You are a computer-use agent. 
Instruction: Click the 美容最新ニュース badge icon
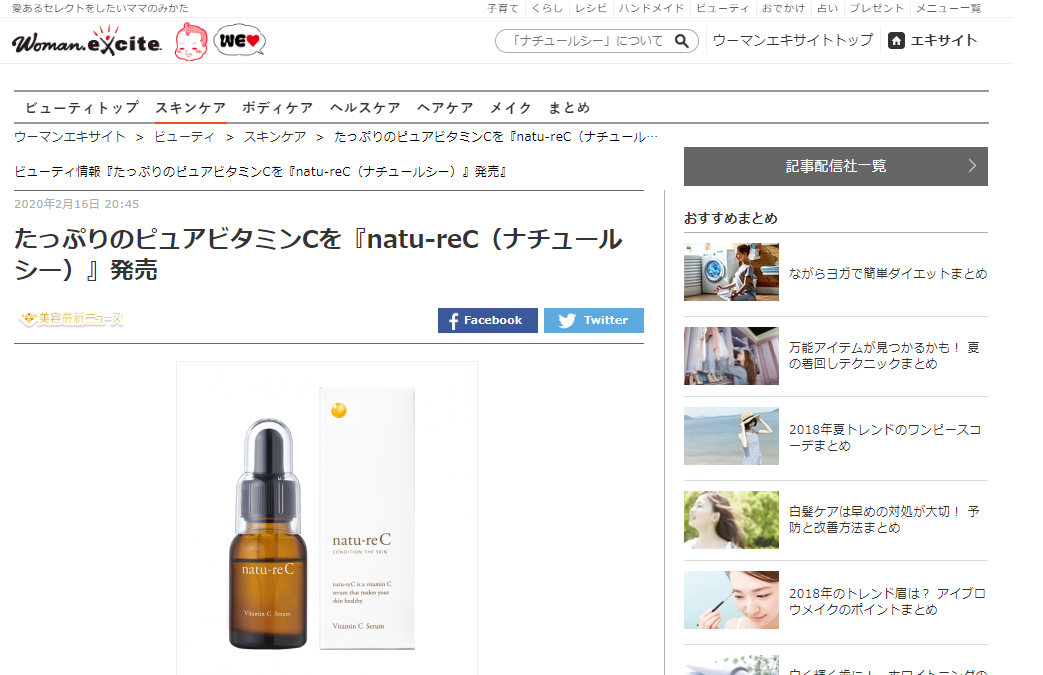[x=71, y=320]
